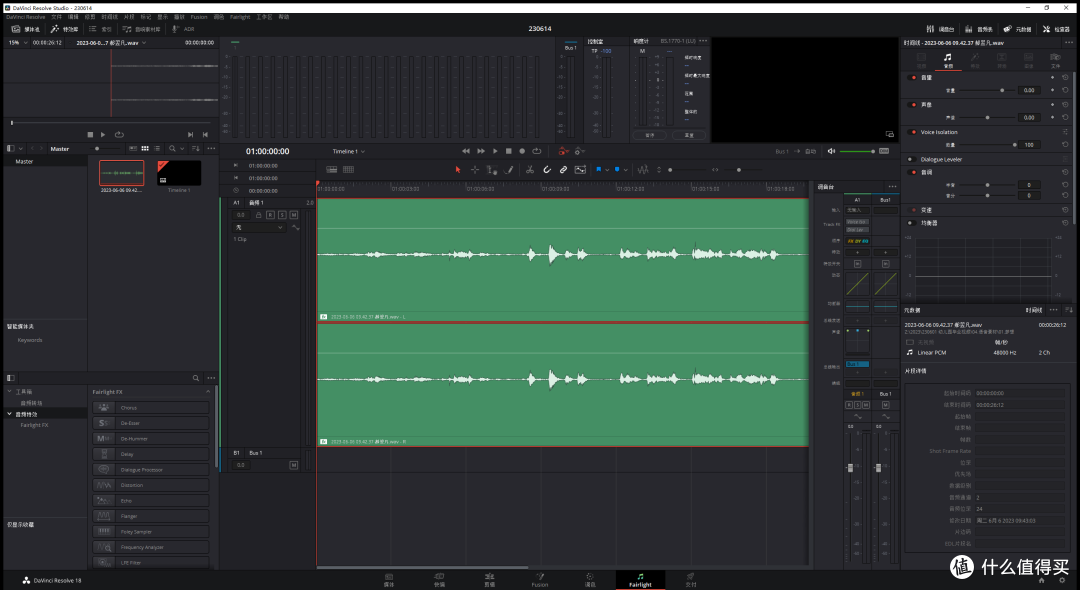Viewport: 1080px width, 590px height.
Task: Switch media pool to list view
Action: pos(157,148)
